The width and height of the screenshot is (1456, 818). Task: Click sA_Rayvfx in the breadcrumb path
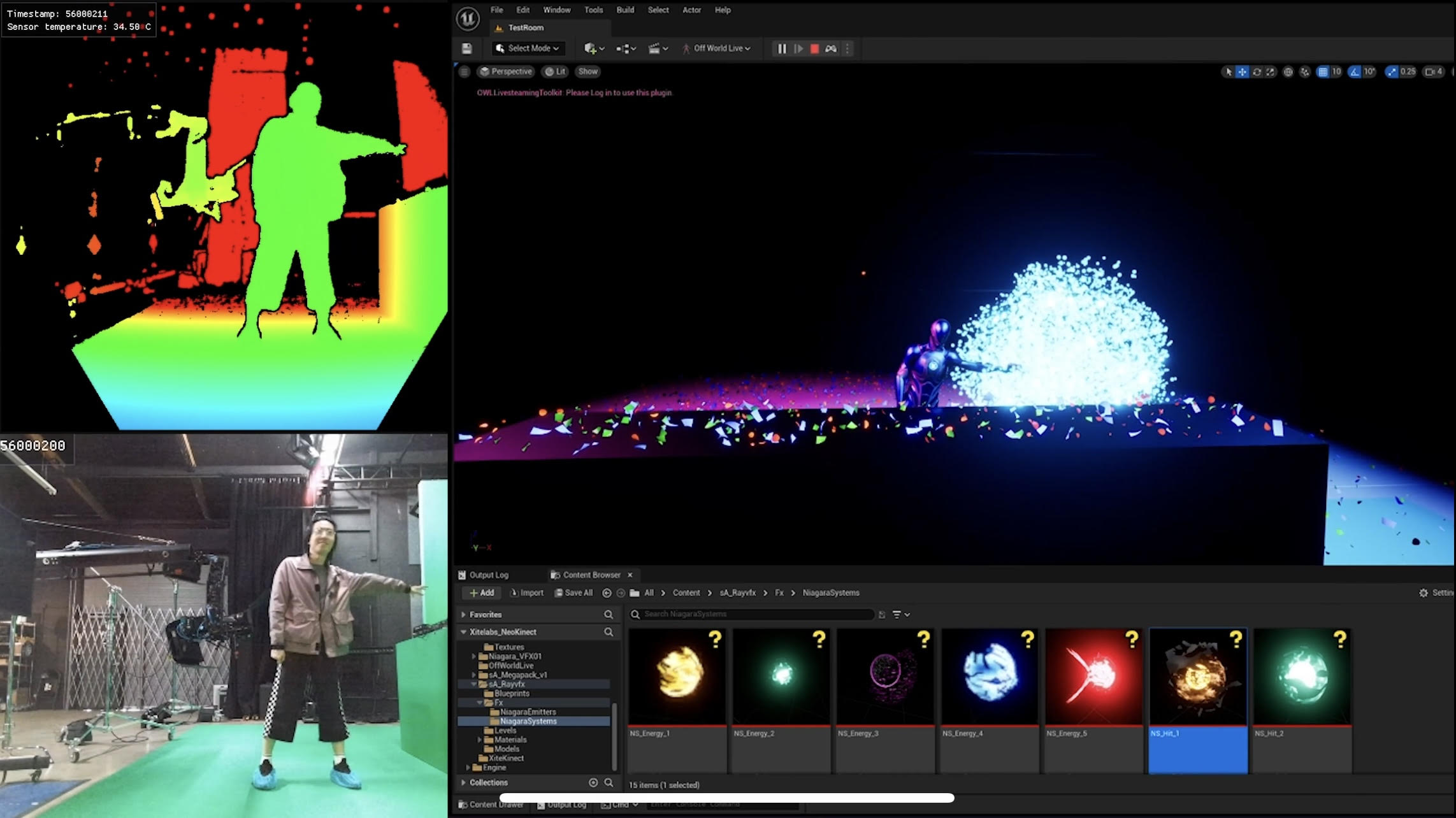(737, 592)
